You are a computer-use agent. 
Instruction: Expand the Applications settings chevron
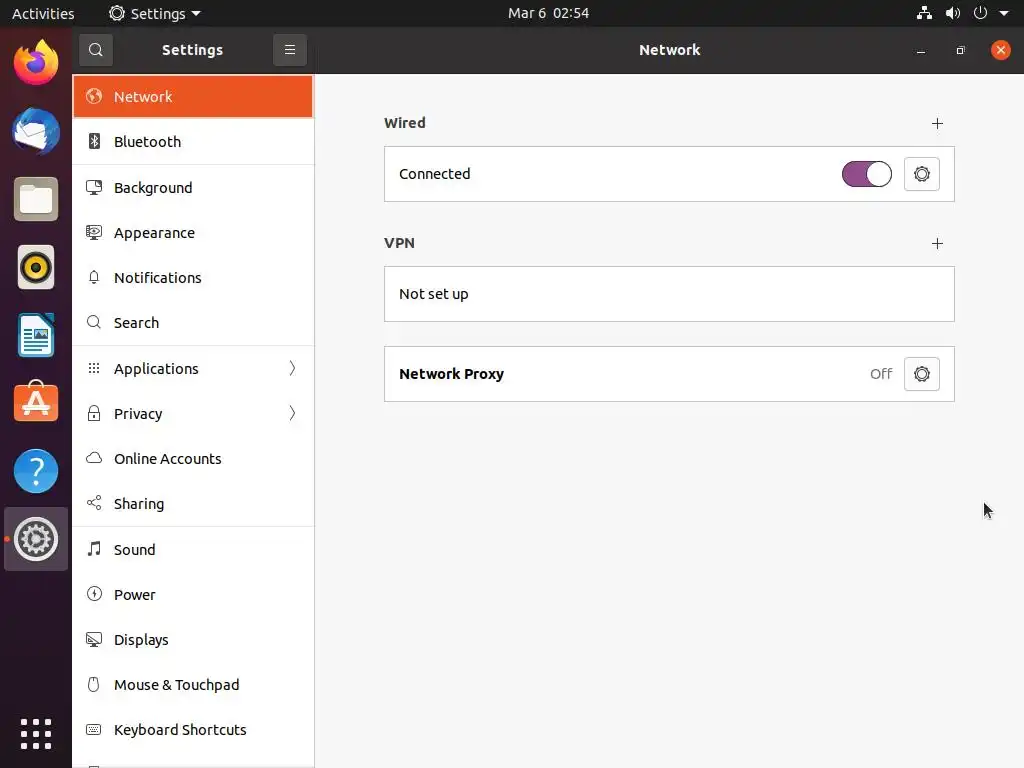292,368
